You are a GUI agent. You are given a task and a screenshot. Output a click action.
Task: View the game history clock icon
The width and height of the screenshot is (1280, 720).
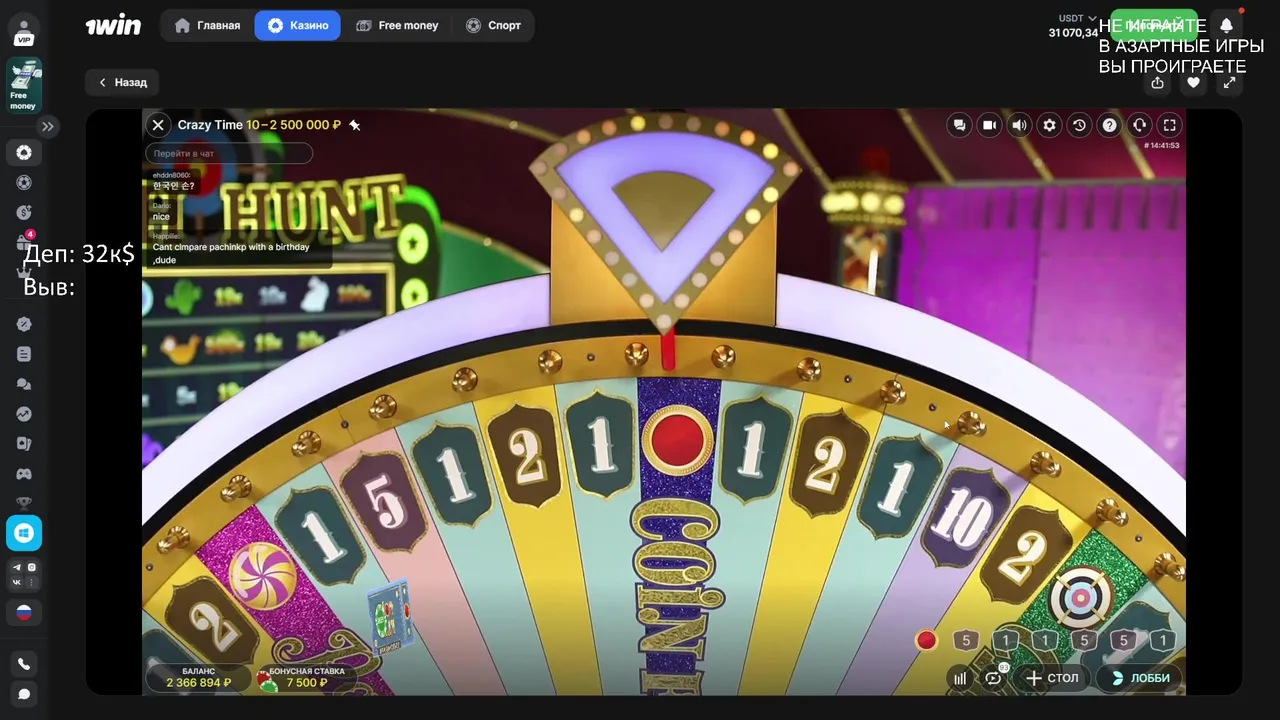coord(1079,125)
